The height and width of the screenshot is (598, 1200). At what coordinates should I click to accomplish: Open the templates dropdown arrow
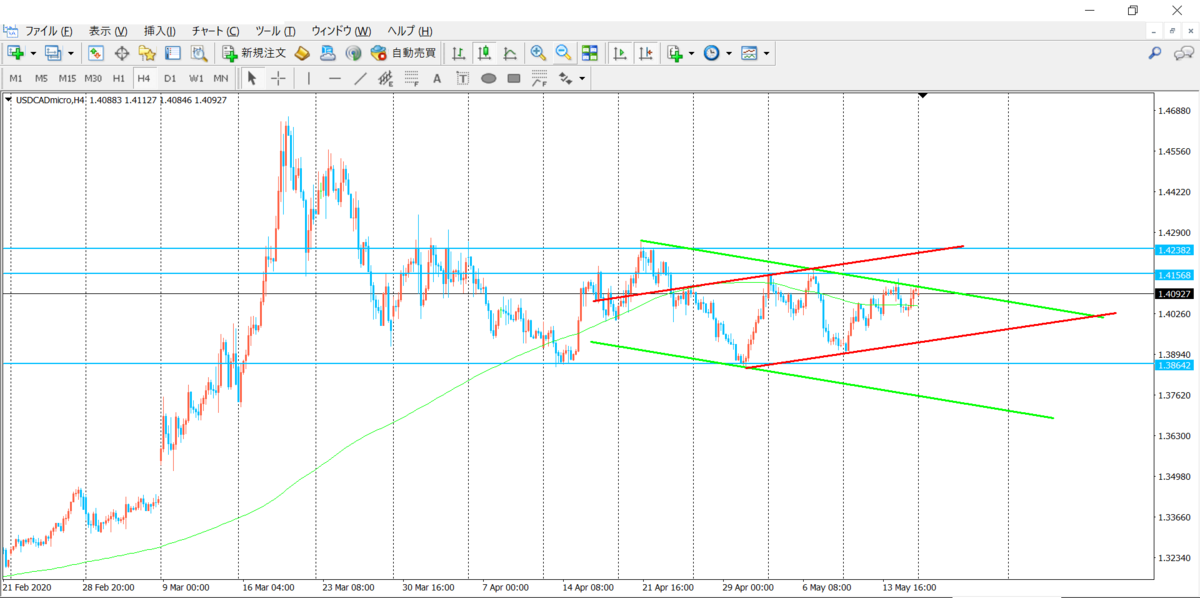(x=766, y=53)
